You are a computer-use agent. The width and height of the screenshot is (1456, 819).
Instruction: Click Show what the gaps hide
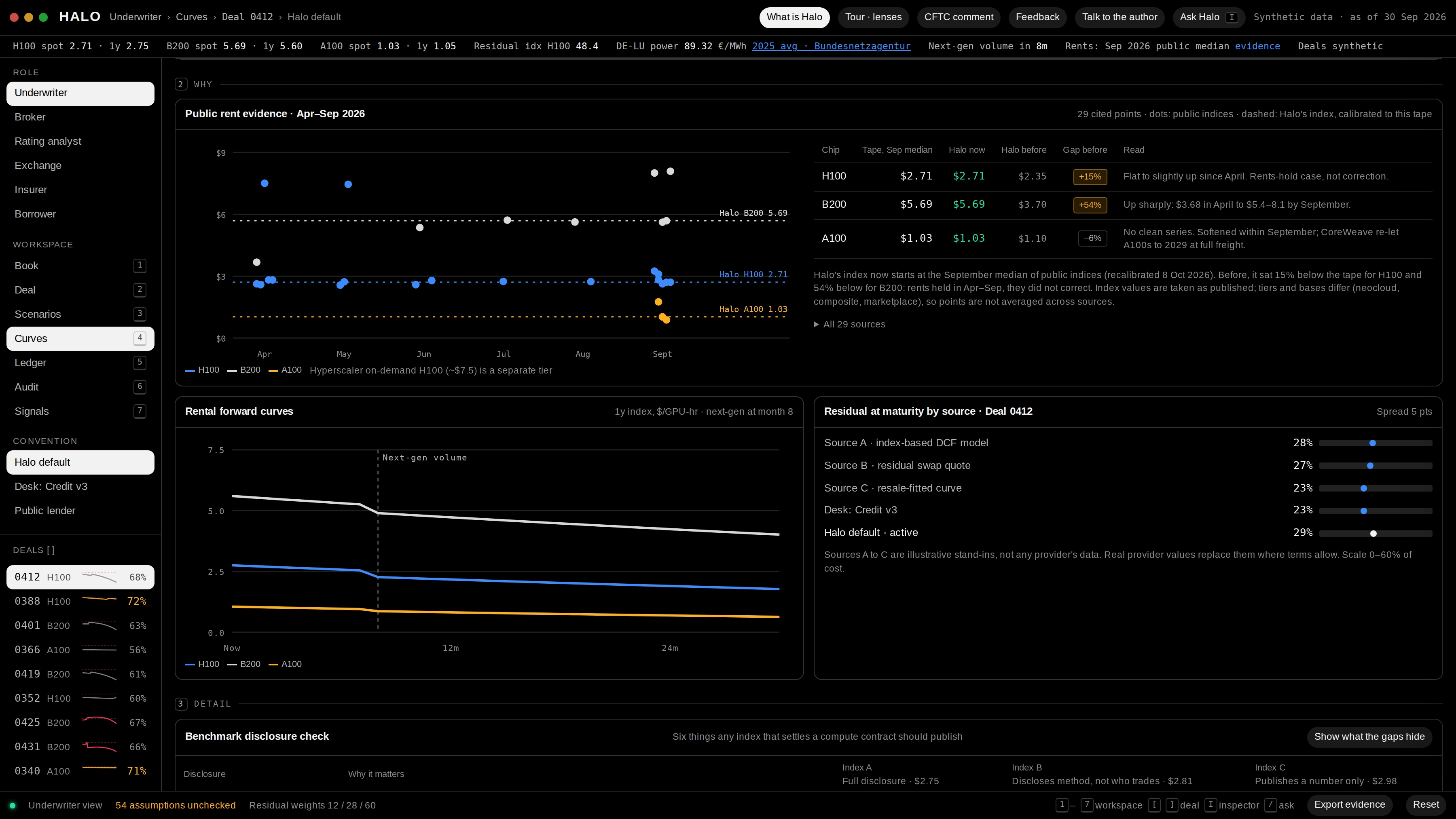point(1369,737)
